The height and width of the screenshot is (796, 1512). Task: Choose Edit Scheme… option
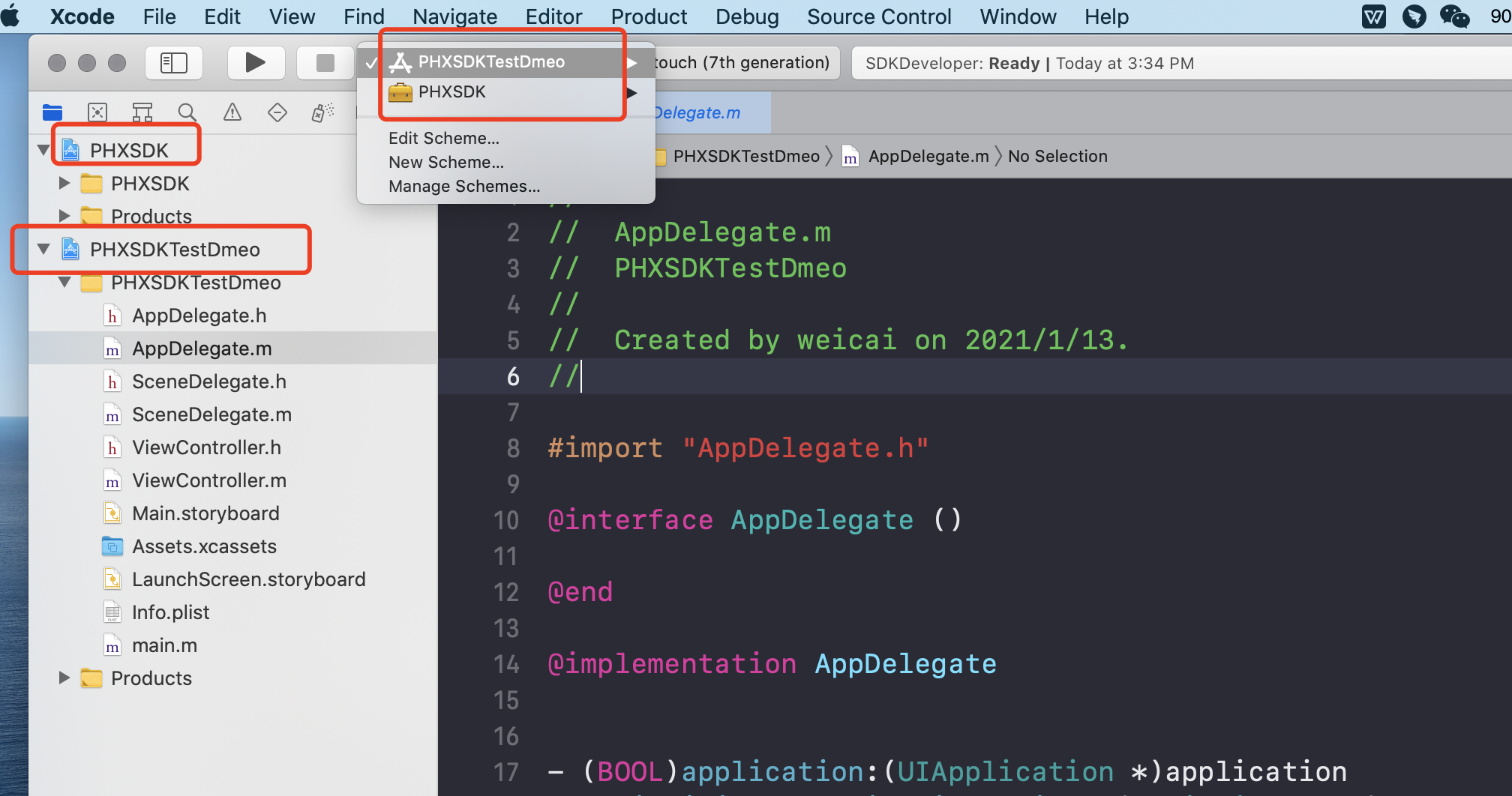tap(444, 138)
